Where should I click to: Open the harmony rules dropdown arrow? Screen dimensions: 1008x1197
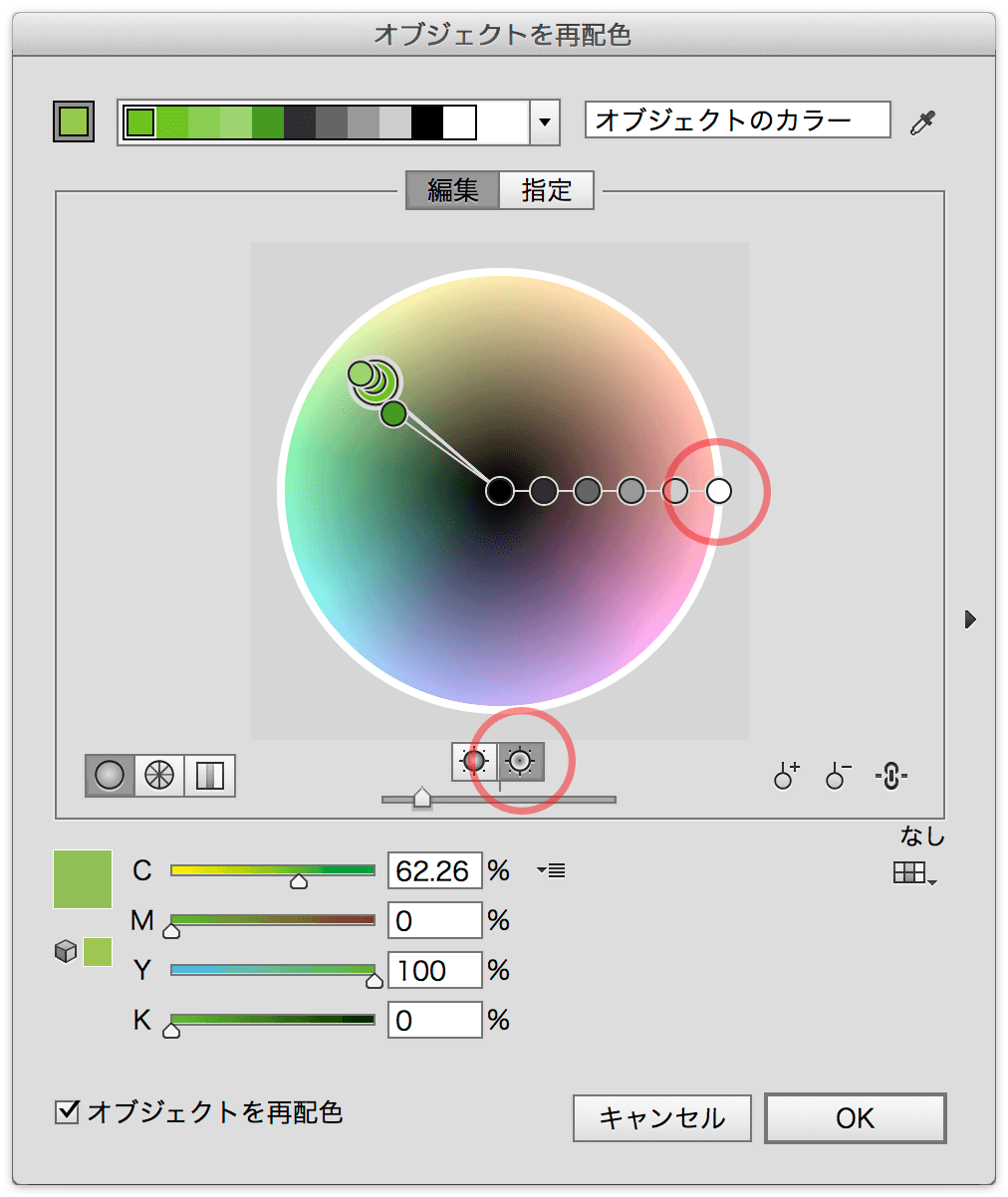(x=544, y=123)
